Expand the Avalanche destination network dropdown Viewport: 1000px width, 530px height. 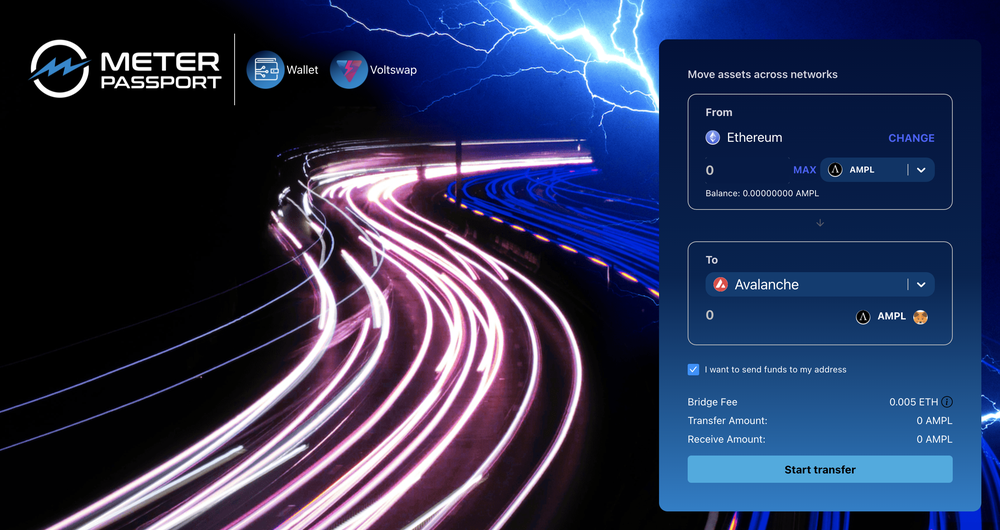pos(921,284)
